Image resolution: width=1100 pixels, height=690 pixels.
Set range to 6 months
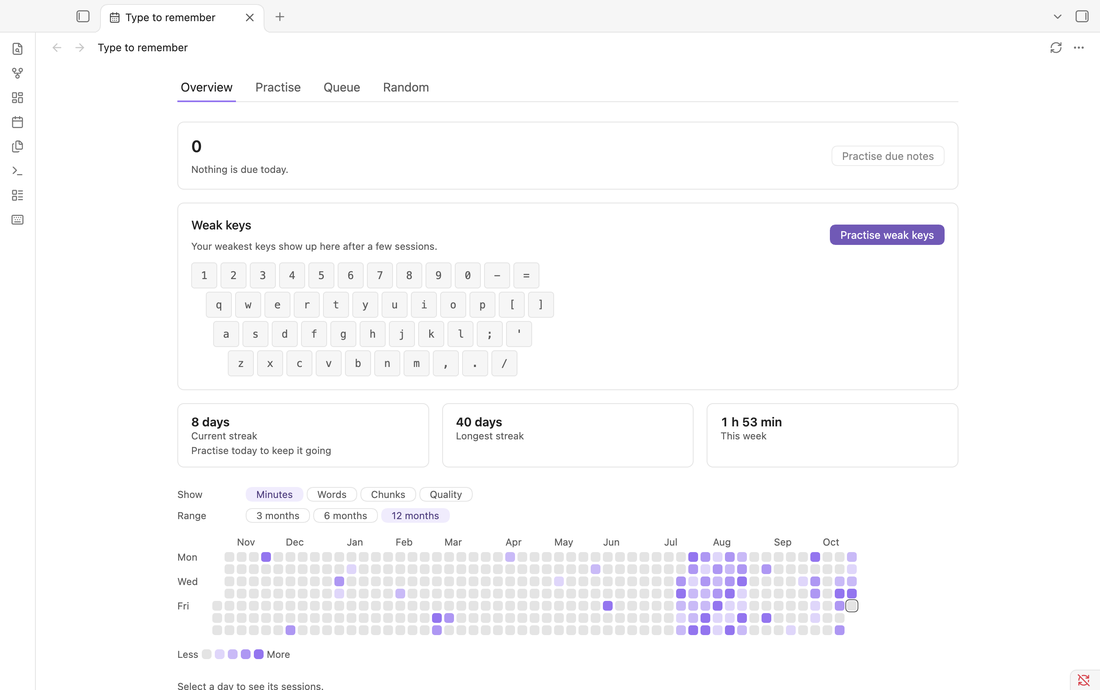point(345,515)
